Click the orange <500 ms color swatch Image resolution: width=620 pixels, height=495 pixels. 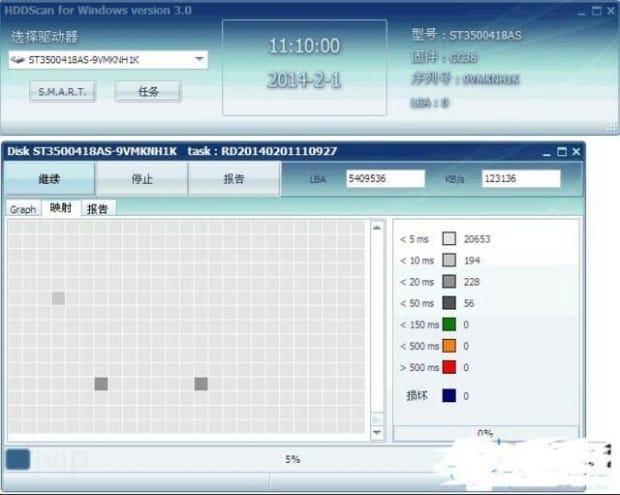[x=449, y=346]
